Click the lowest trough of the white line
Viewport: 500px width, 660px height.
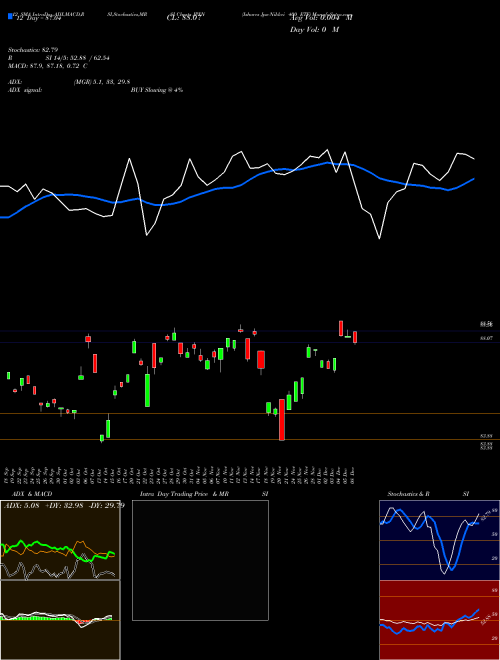point(380,238)
